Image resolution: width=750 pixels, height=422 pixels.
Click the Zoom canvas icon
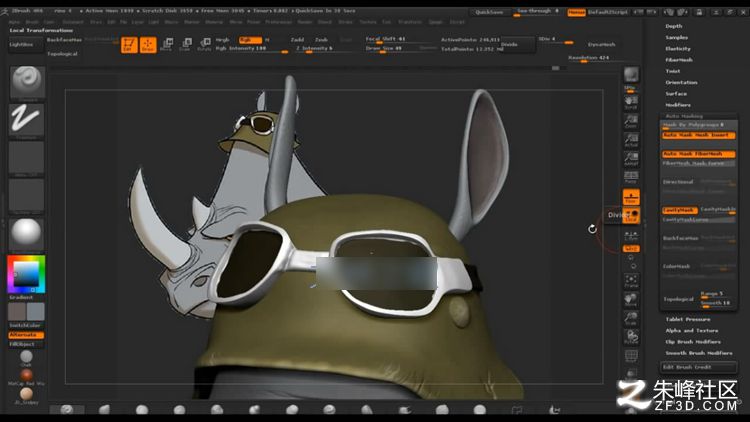tap(631, 121)
